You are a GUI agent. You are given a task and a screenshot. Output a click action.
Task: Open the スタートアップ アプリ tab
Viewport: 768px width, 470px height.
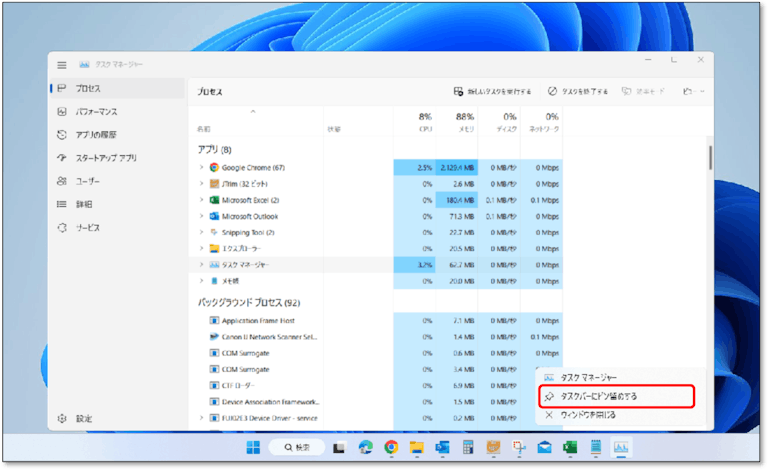(x=118, y=158)
